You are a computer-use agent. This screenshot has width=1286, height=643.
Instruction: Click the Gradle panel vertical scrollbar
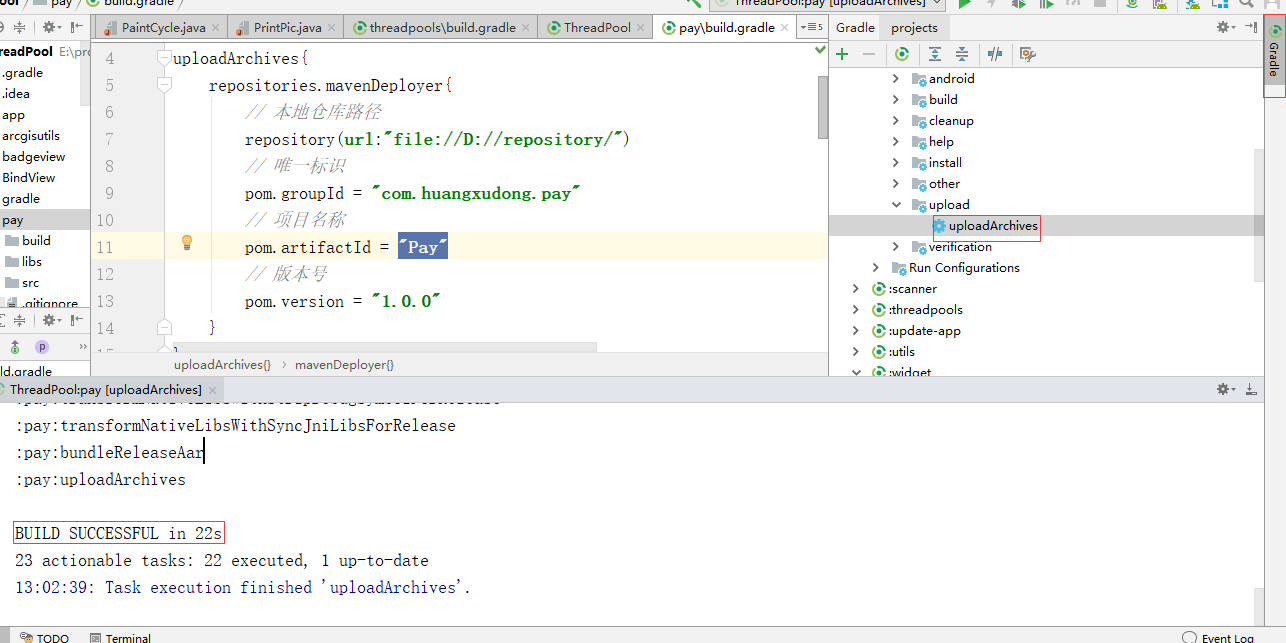click(x=1258, y=213)
